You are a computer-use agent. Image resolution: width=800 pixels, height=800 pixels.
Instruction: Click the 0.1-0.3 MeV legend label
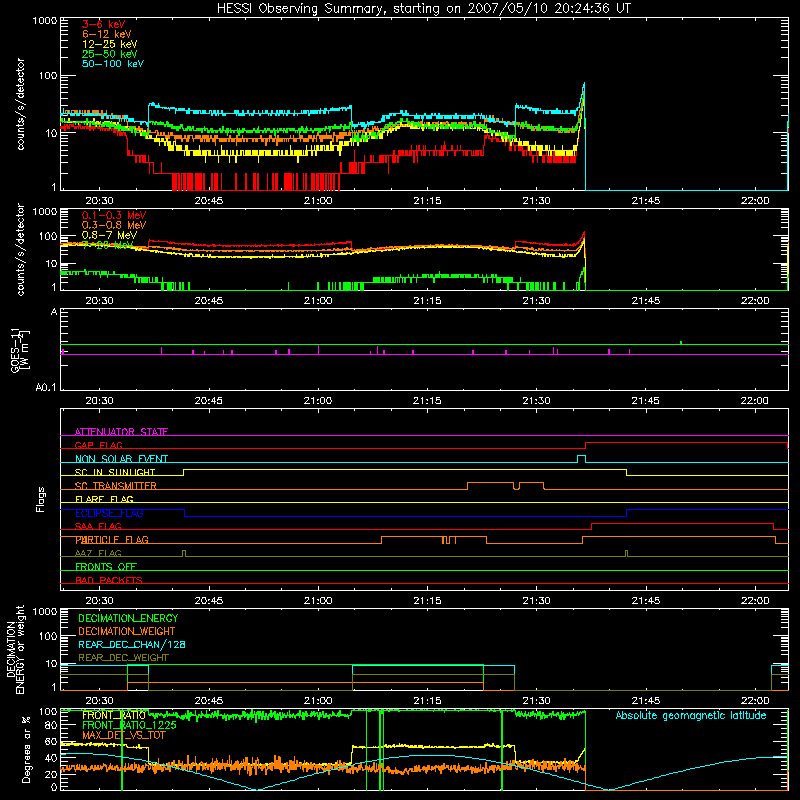tap(114, 215)
